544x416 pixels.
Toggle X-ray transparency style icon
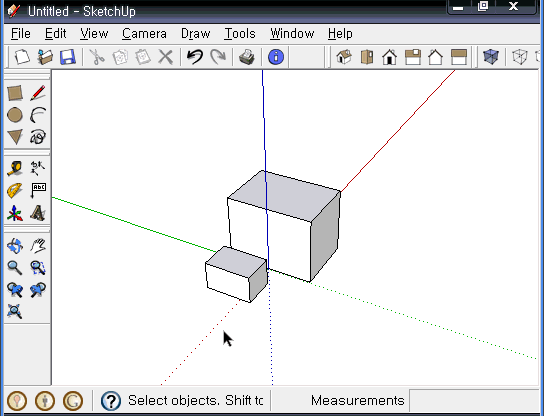tap(491, 57)
